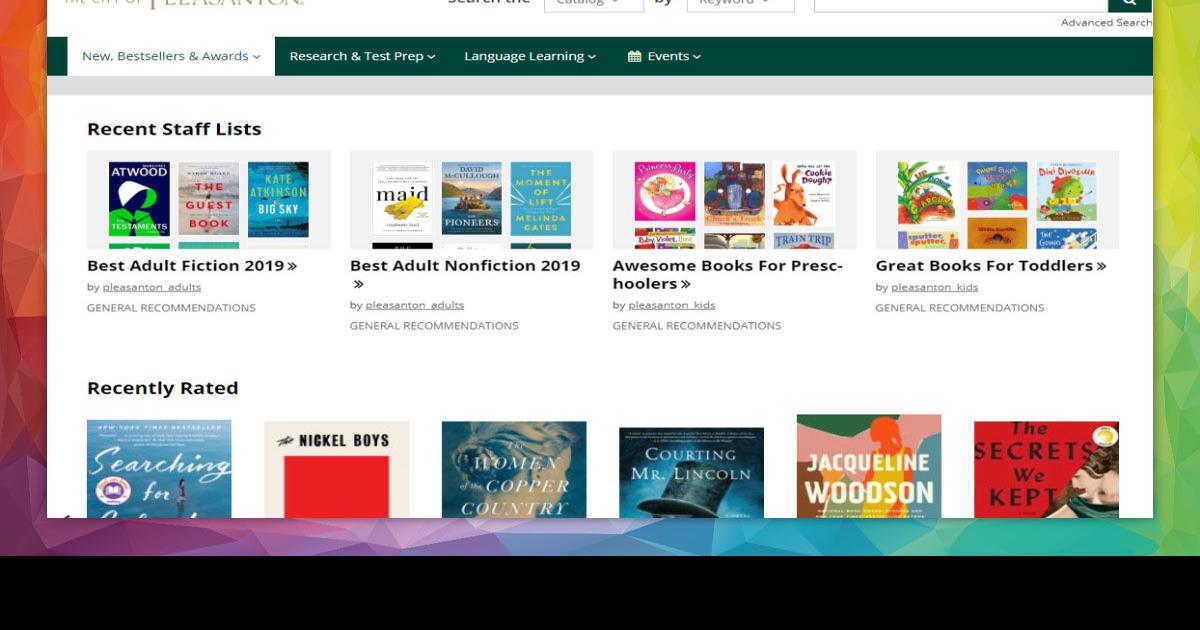Click The Pioneers McCullough cover thumbnail
This screenshot has width=1200, height=630.
[471, 199]
